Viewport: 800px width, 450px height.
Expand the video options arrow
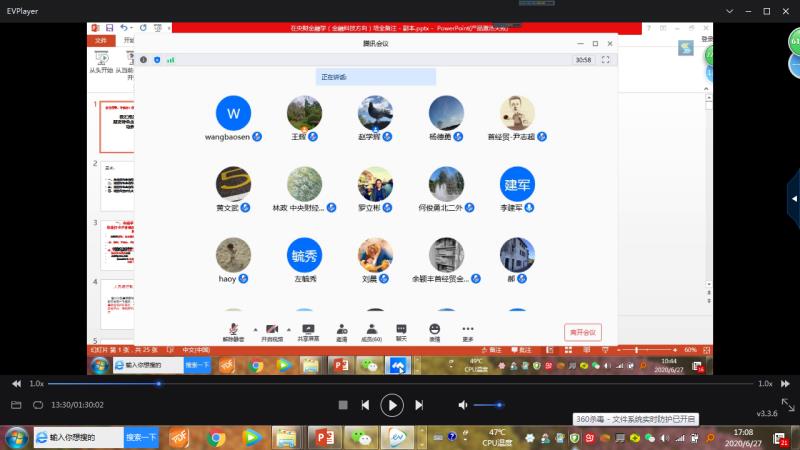[x=290, y=328]
